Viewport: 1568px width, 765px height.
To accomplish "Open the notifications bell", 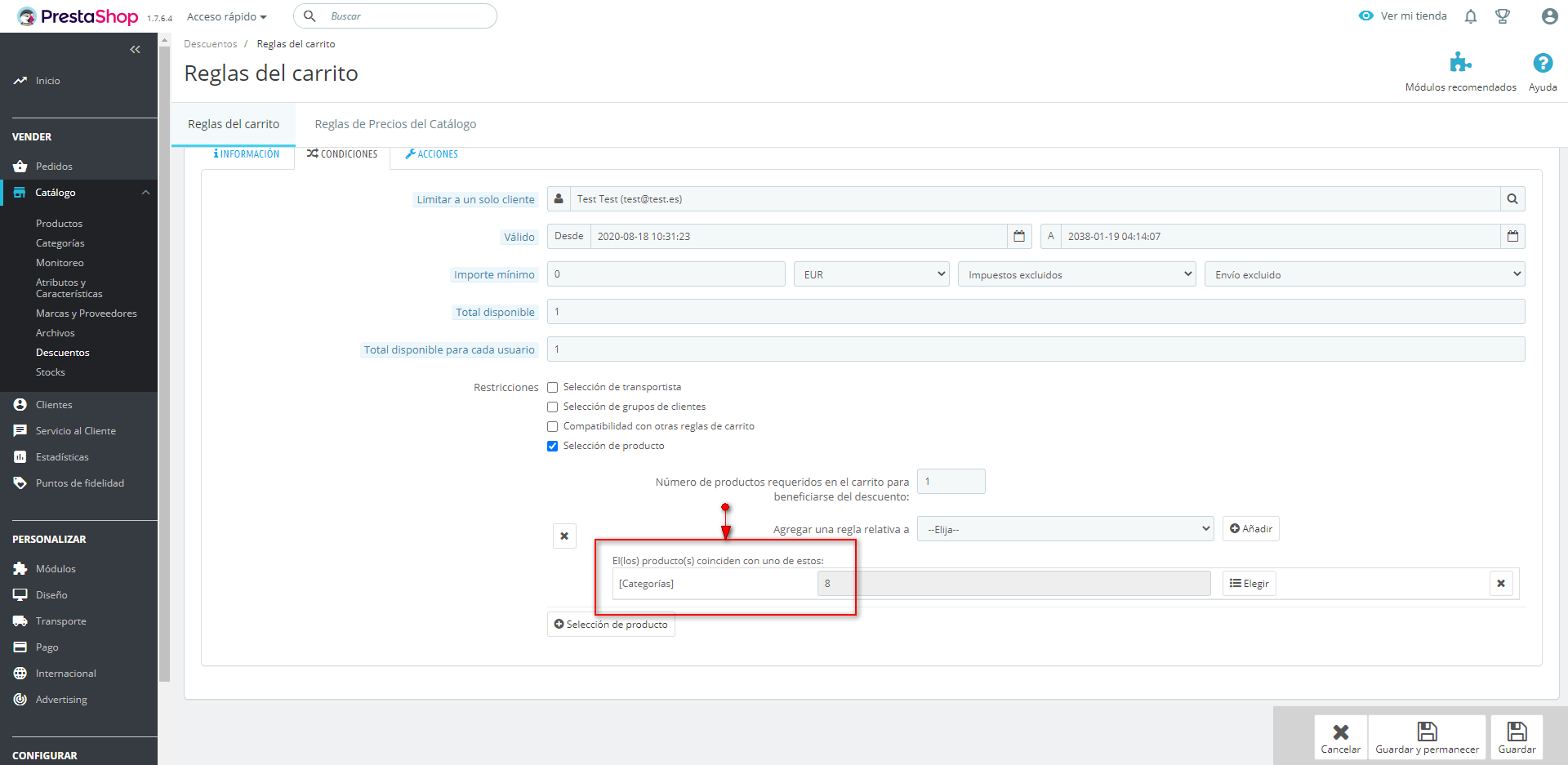I will click(1471, 16).
